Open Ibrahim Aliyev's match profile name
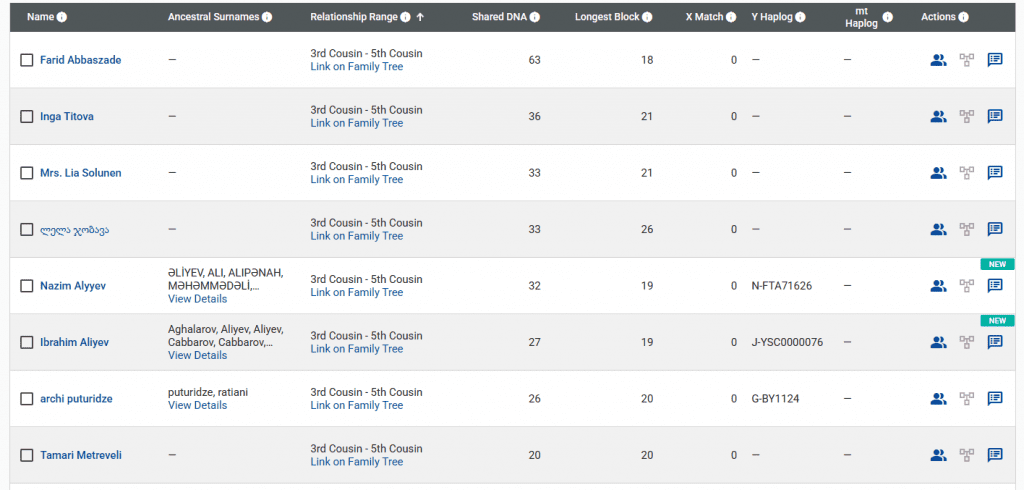 (x=74, y=342)
